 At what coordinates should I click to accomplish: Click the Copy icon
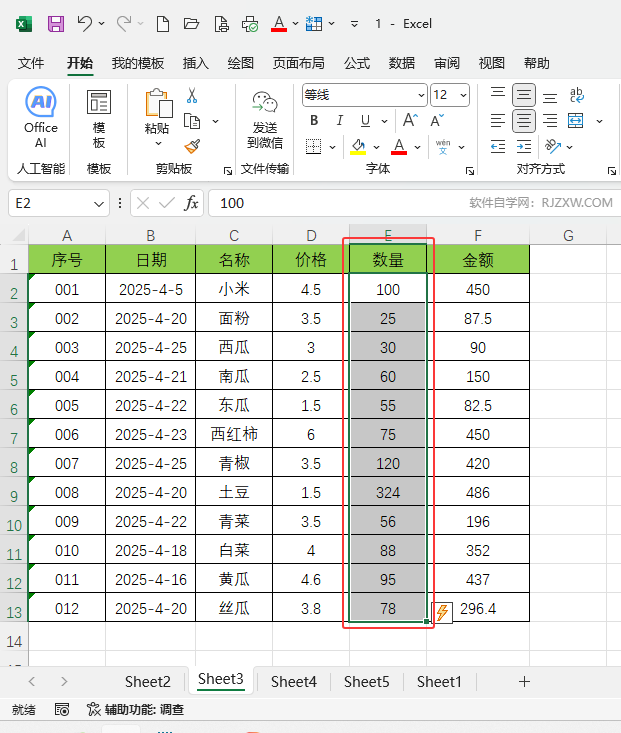192,121
